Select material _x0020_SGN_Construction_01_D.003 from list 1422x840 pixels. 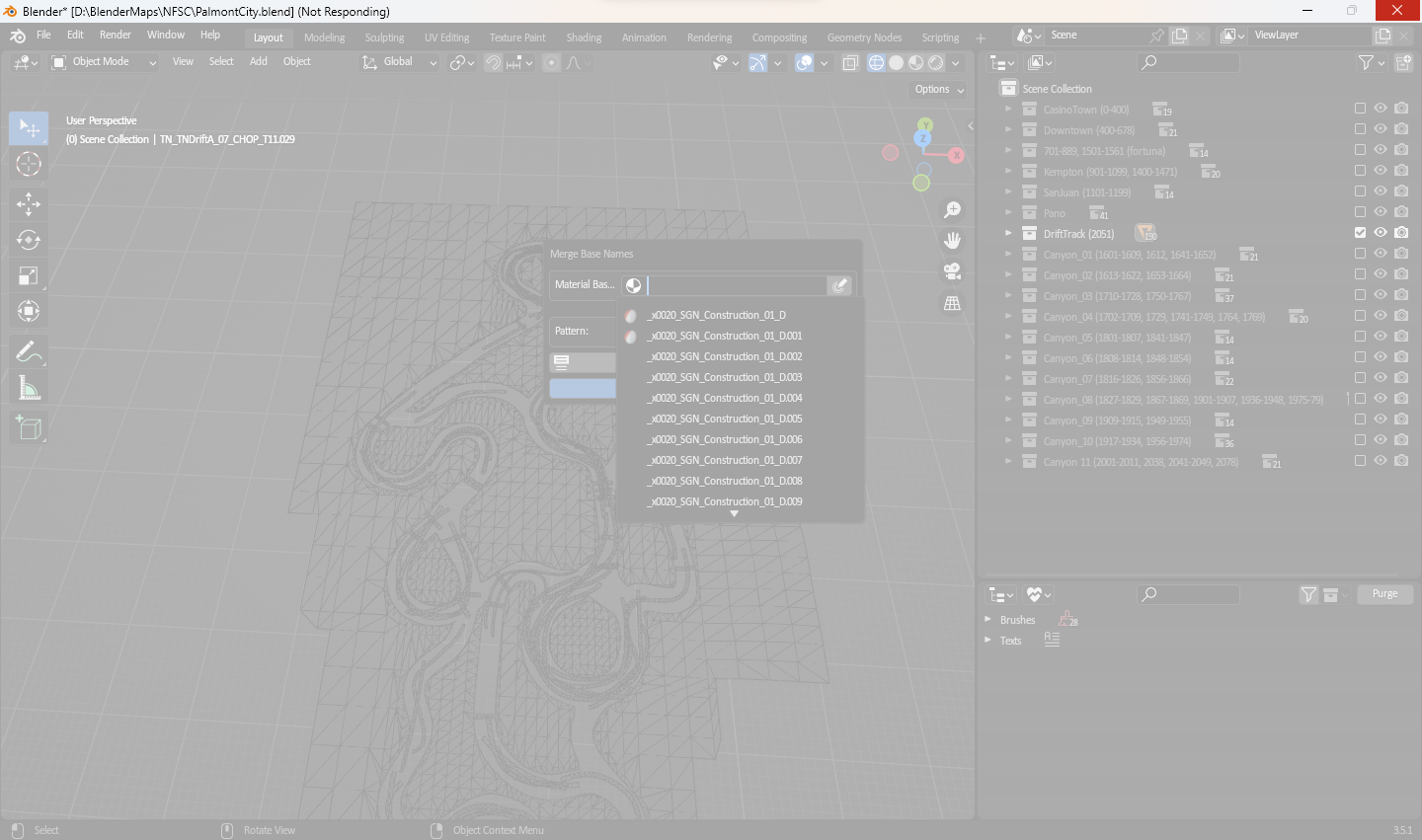[726, 377]
